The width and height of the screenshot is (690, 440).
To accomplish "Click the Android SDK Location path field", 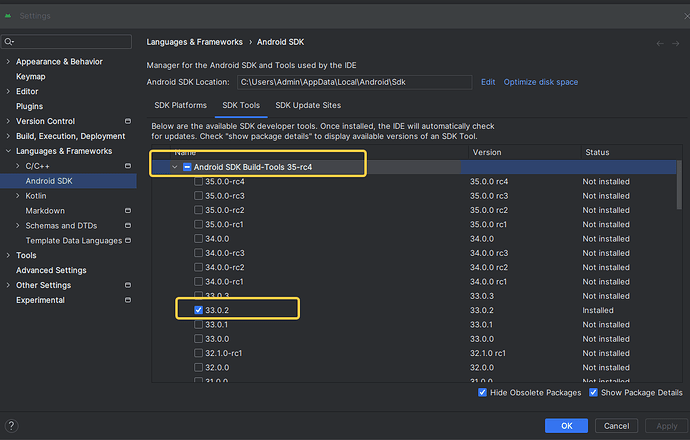I will [x=354, y=82].
